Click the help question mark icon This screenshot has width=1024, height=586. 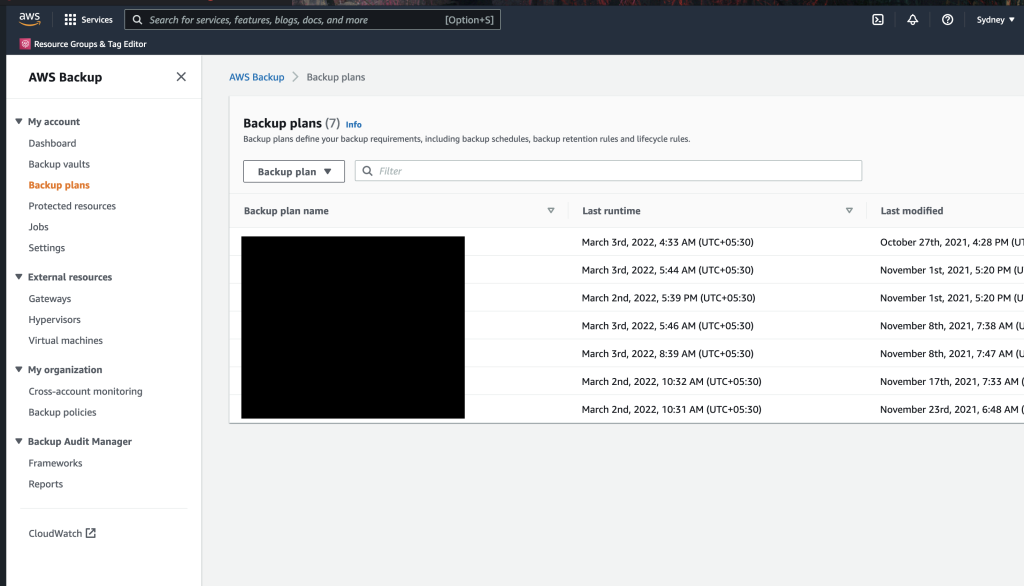click(x=947, y=19)
